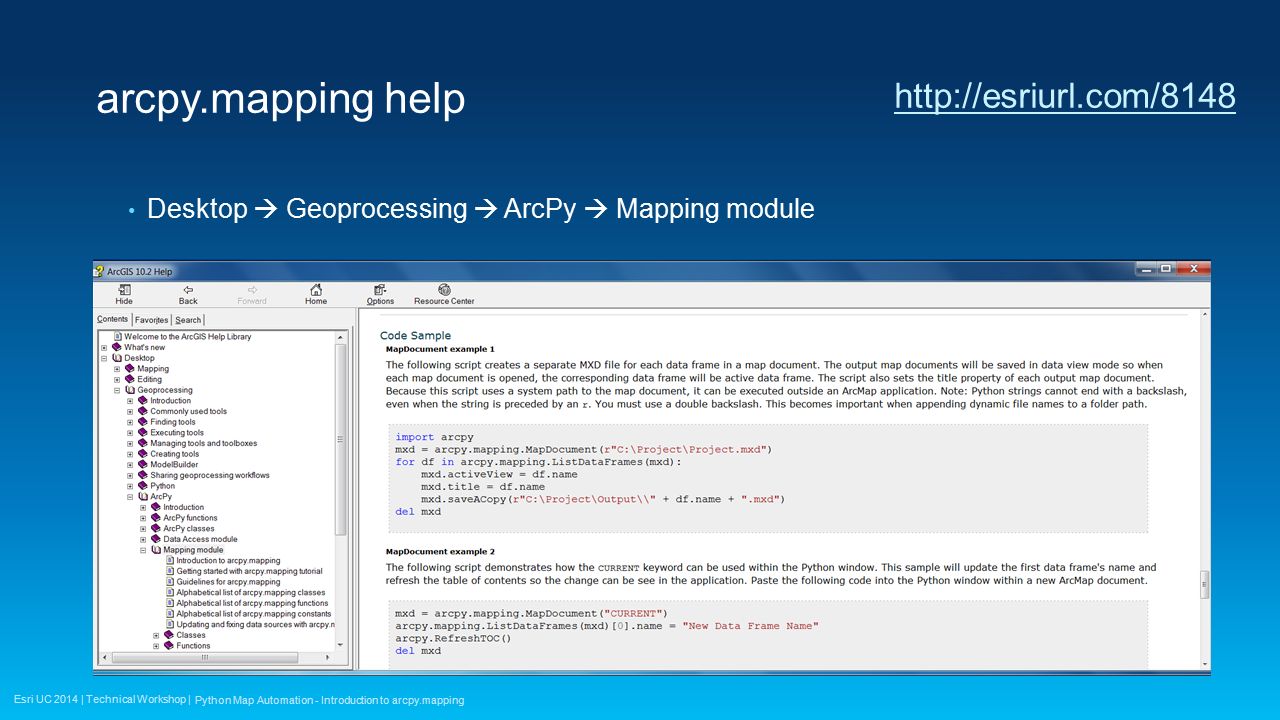
Task: Click the What's new book icon
Action: pyautogui.click(x=118, y=348)
